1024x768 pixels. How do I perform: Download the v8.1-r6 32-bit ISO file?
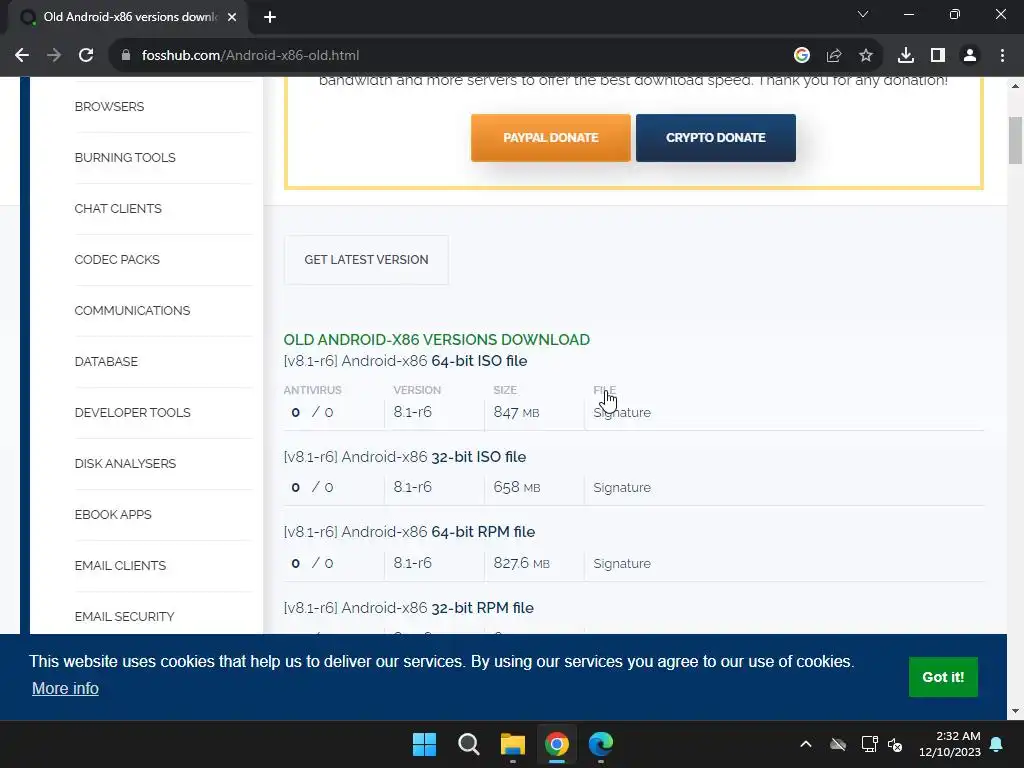click(x=405, y=457)
